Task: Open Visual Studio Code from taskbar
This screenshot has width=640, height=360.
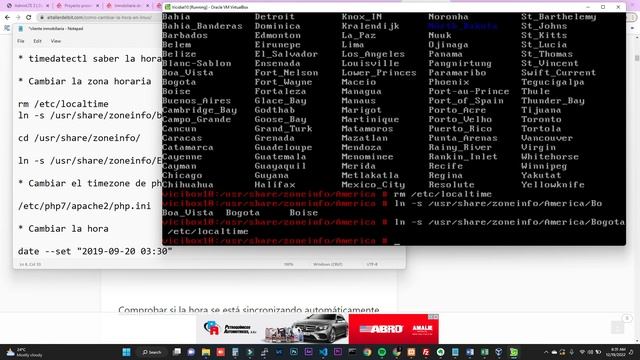Action: 323,352
